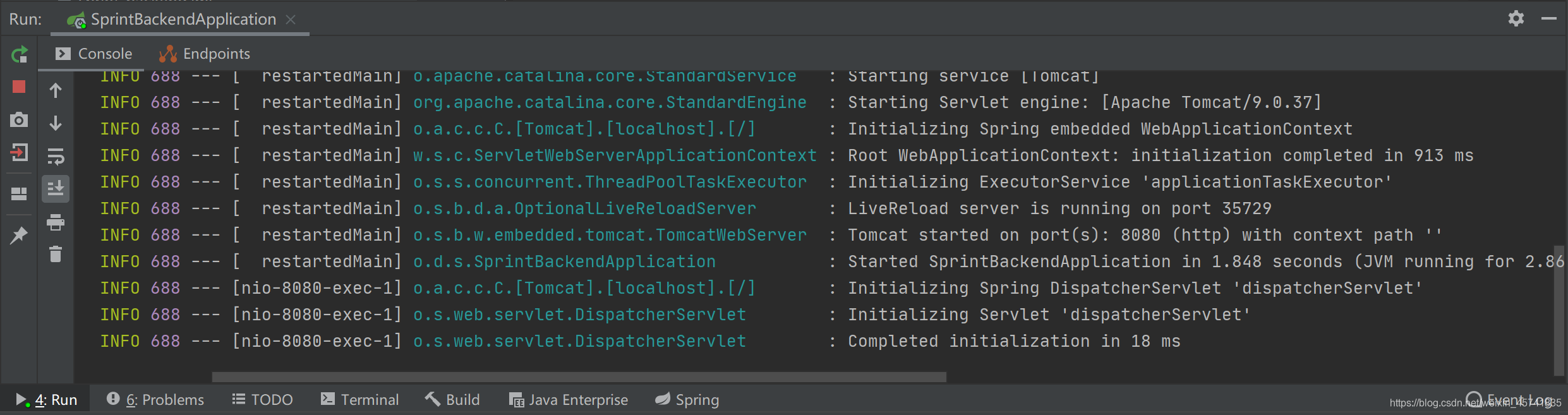Image resolution: width=1568 pixels, height=415 pixels.
Task: Click 'Started SprintBackendApplication in 1.848 seconds' line
Action: click(1206, 262)
